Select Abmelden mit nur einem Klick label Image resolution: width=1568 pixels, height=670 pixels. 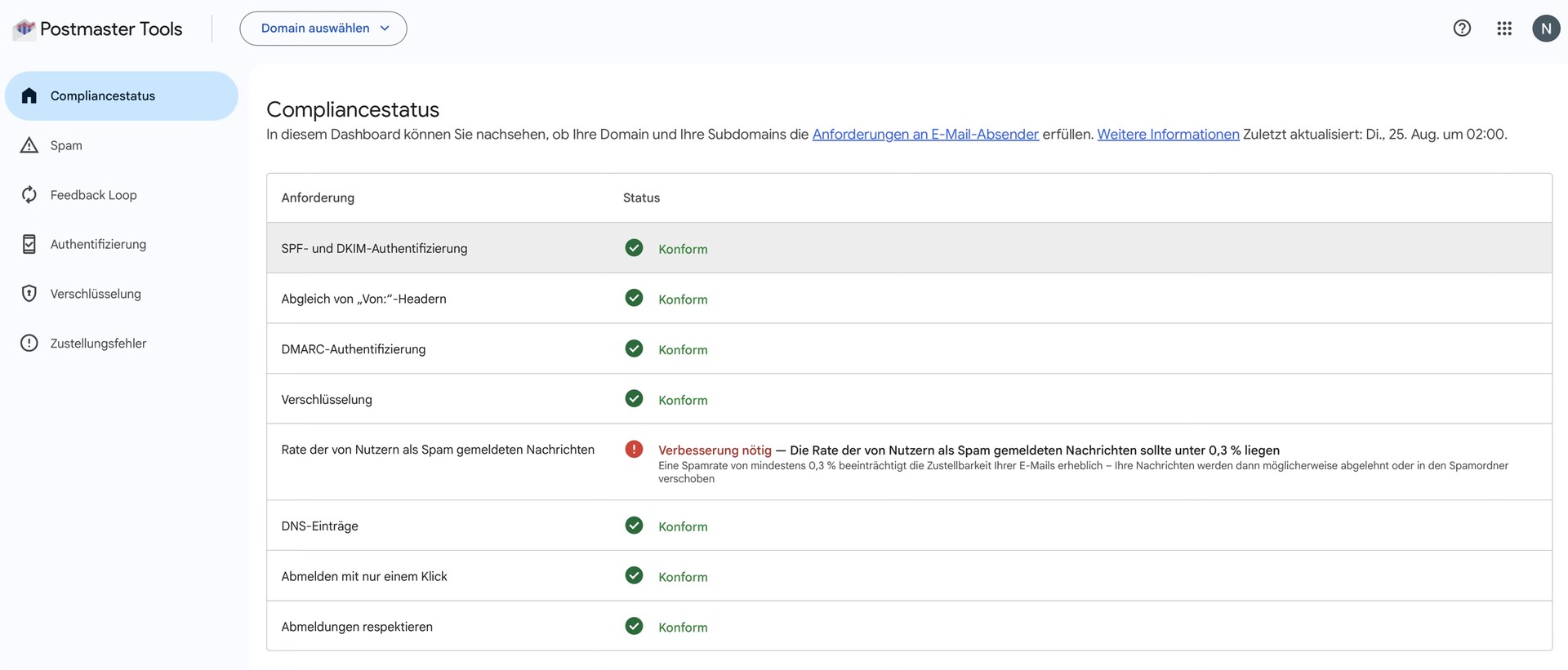(364, 577)
